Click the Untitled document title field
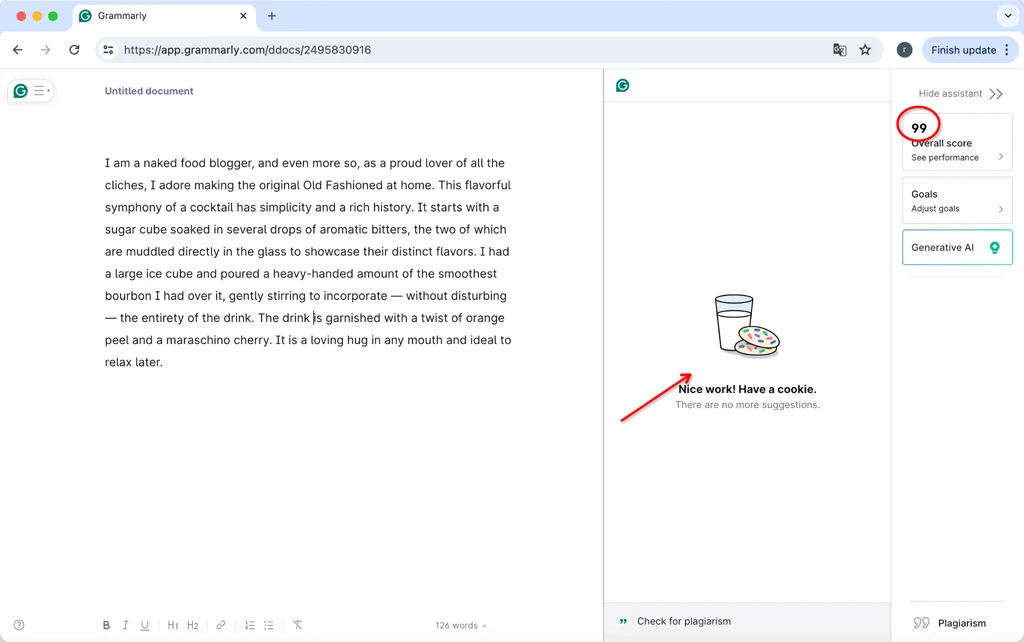The height and width of the screenshot is (642, 1024). click(149, 91)
